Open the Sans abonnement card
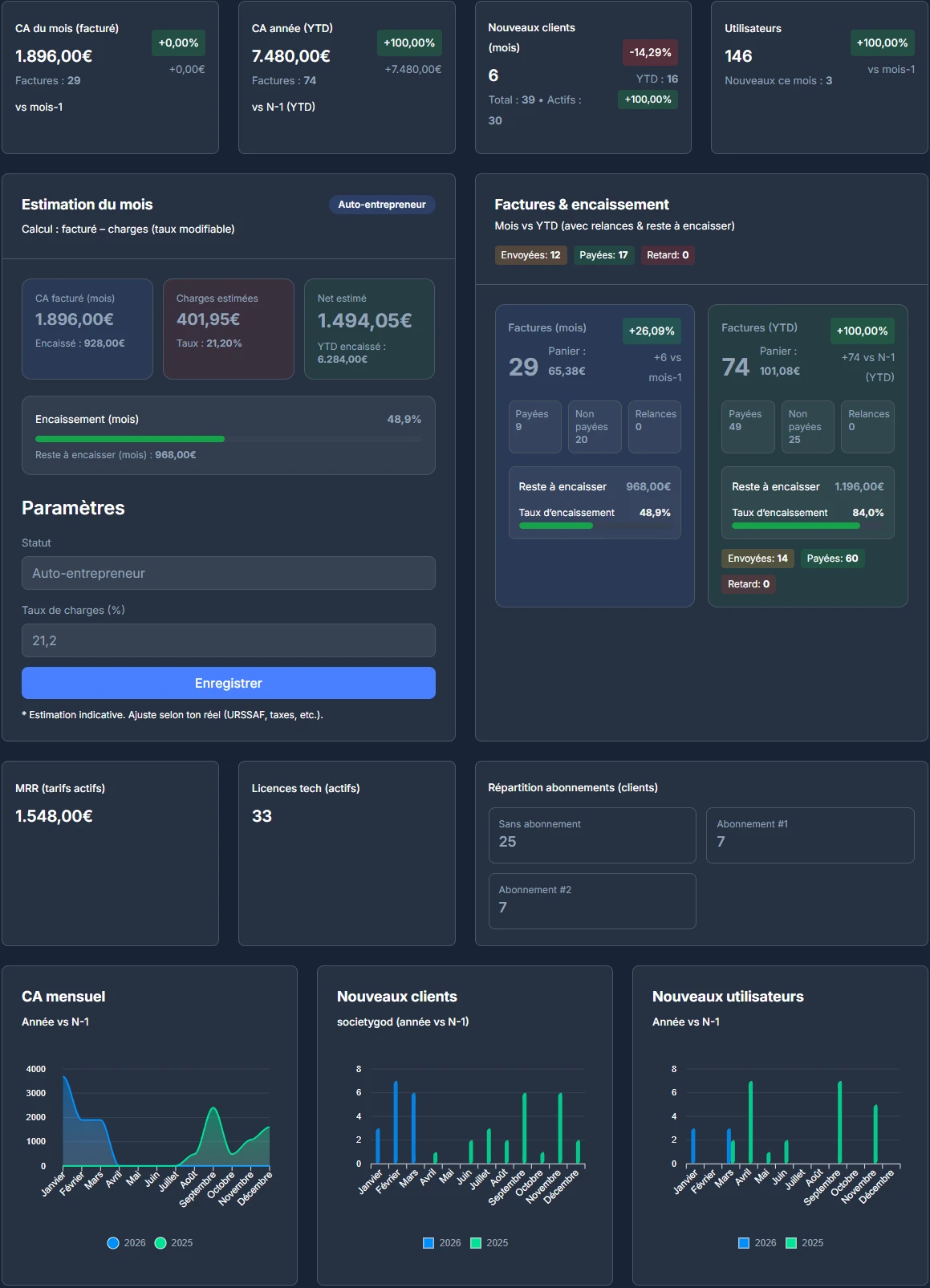Screen dimensions: 930x1288 (x=591, y=835)
